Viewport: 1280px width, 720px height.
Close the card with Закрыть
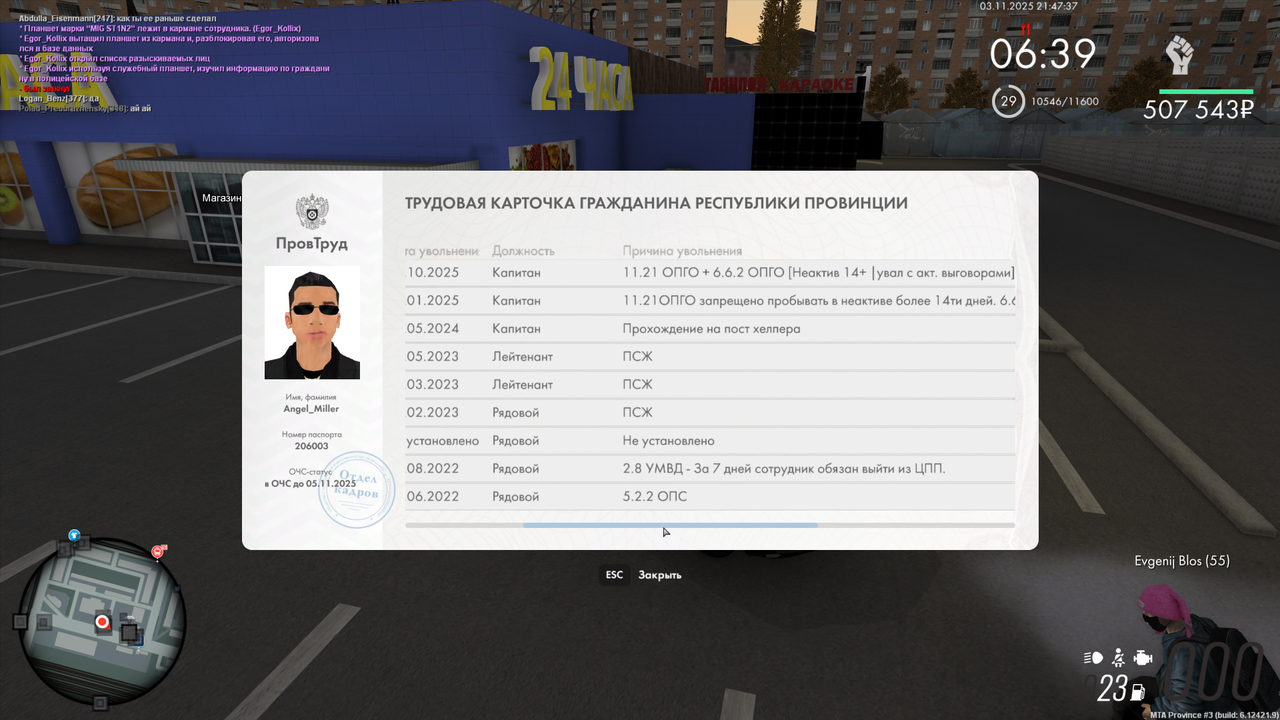660,575
